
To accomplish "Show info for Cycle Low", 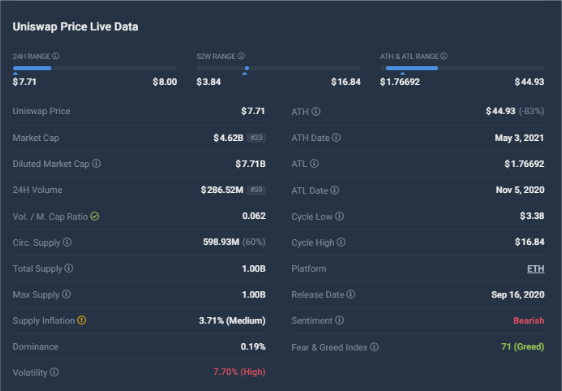I will click(x=339, y=216).
